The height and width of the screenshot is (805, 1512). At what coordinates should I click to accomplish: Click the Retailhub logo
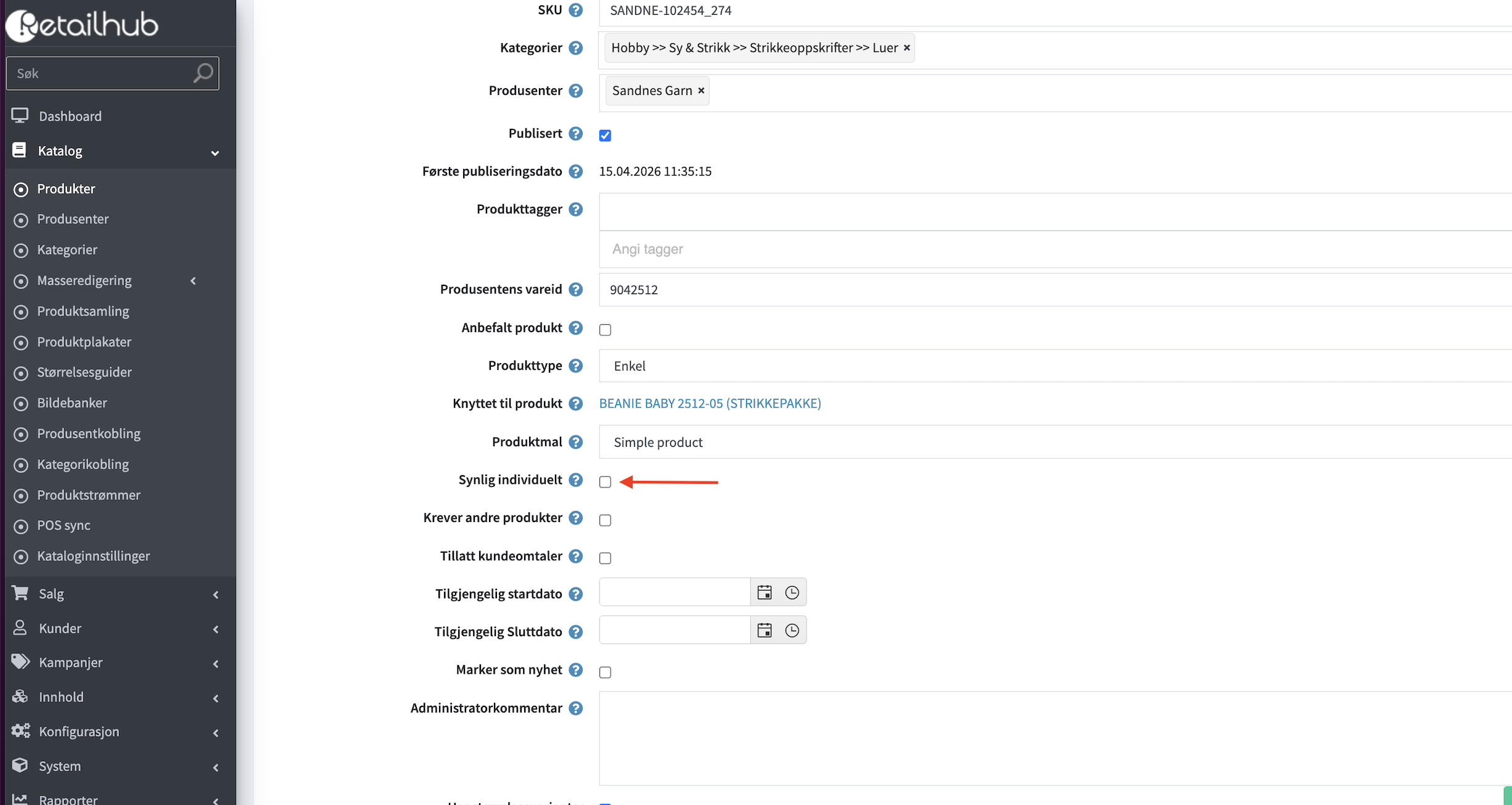(x=83, y=25)
